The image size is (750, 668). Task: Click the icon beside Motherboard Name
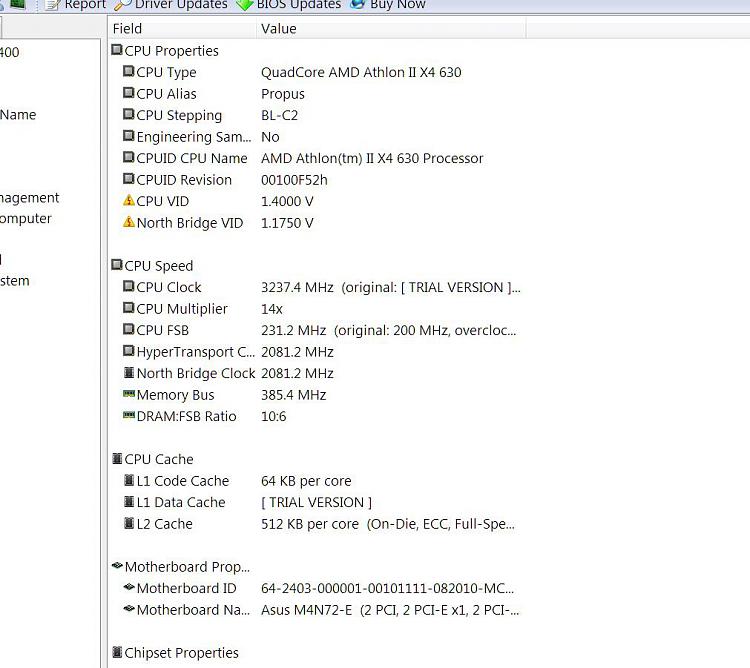pos(129,609)
